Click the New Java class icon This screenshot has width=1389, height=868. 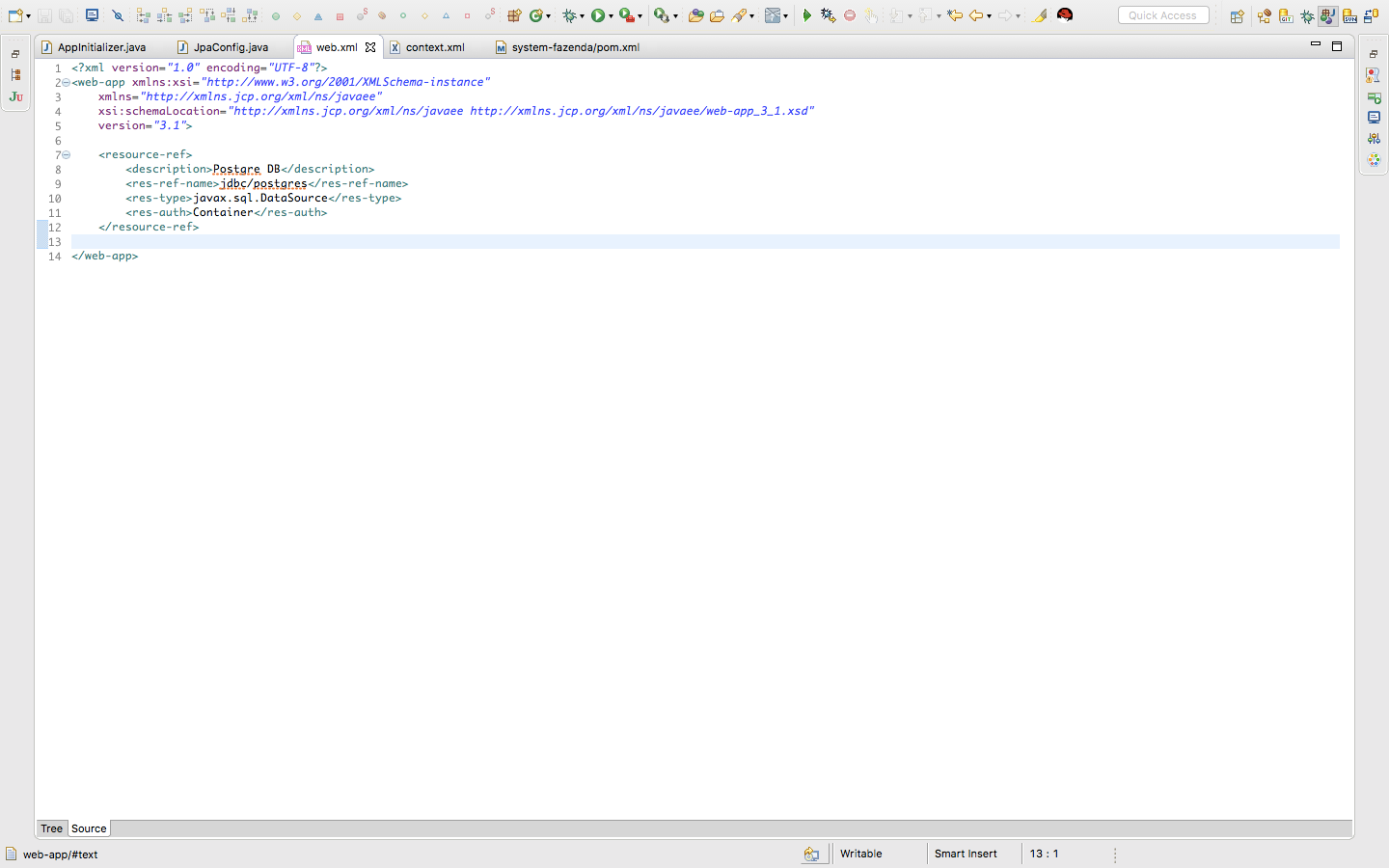(538, 15)
